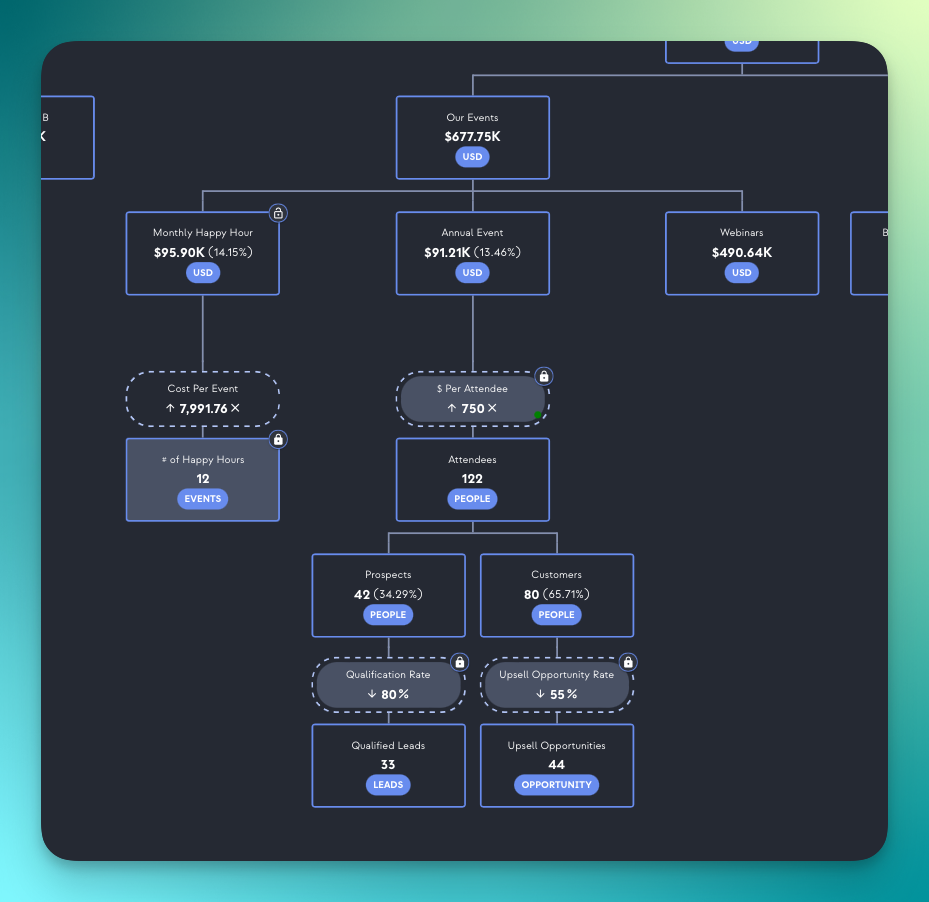Click the 750 value
Image resolution: width=929 pixels, height=902 pixels.
pyautogui.click(x=473, y=408)
